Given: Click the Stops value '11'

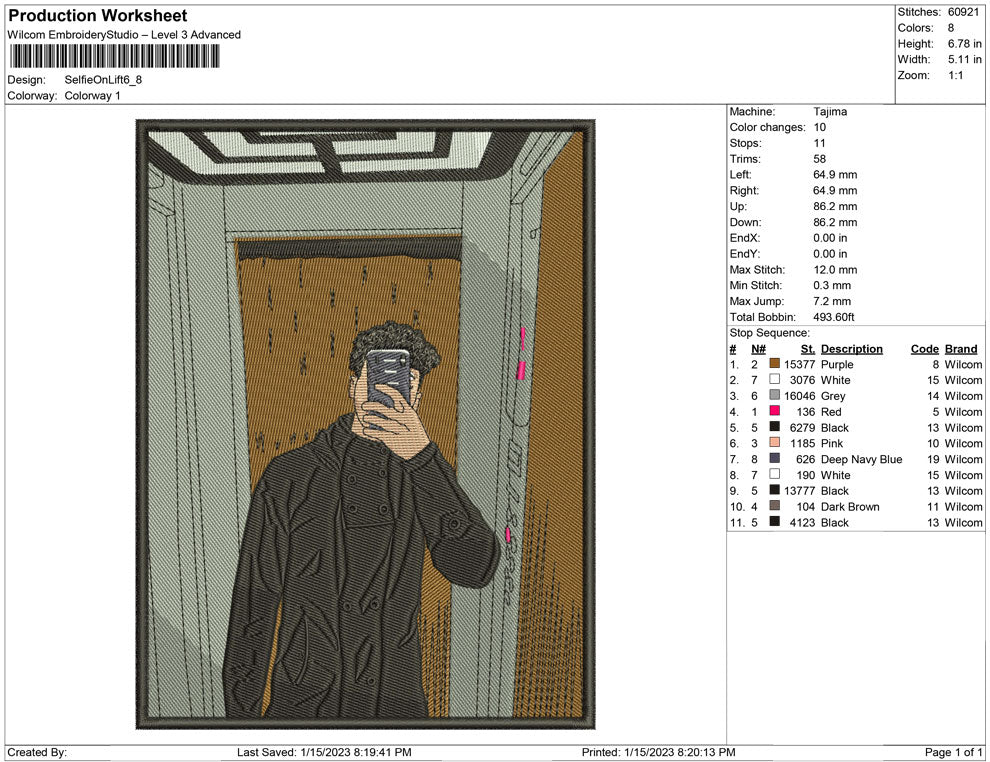Looking at the screenshot, I should (x=820, y=143).
